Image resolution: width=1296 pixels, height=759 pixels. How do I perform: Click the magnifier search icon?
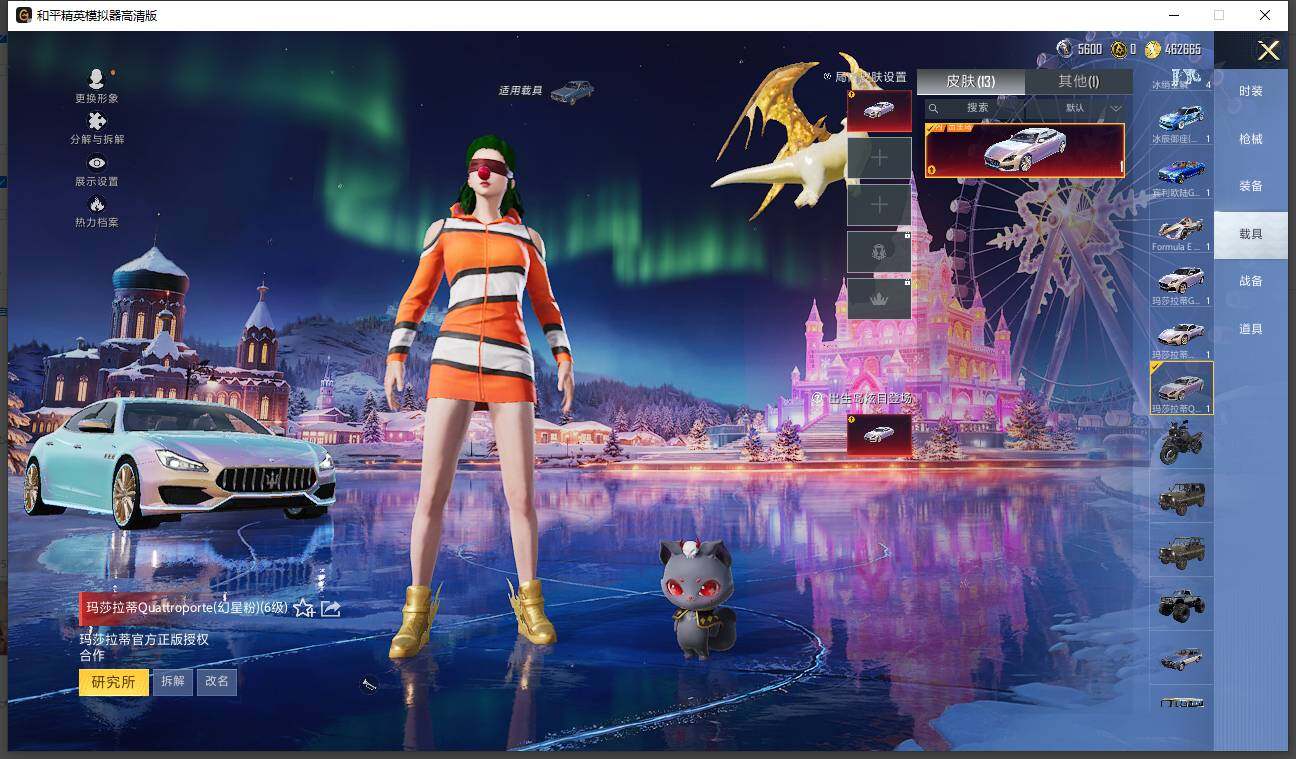(x=934, y=108)
